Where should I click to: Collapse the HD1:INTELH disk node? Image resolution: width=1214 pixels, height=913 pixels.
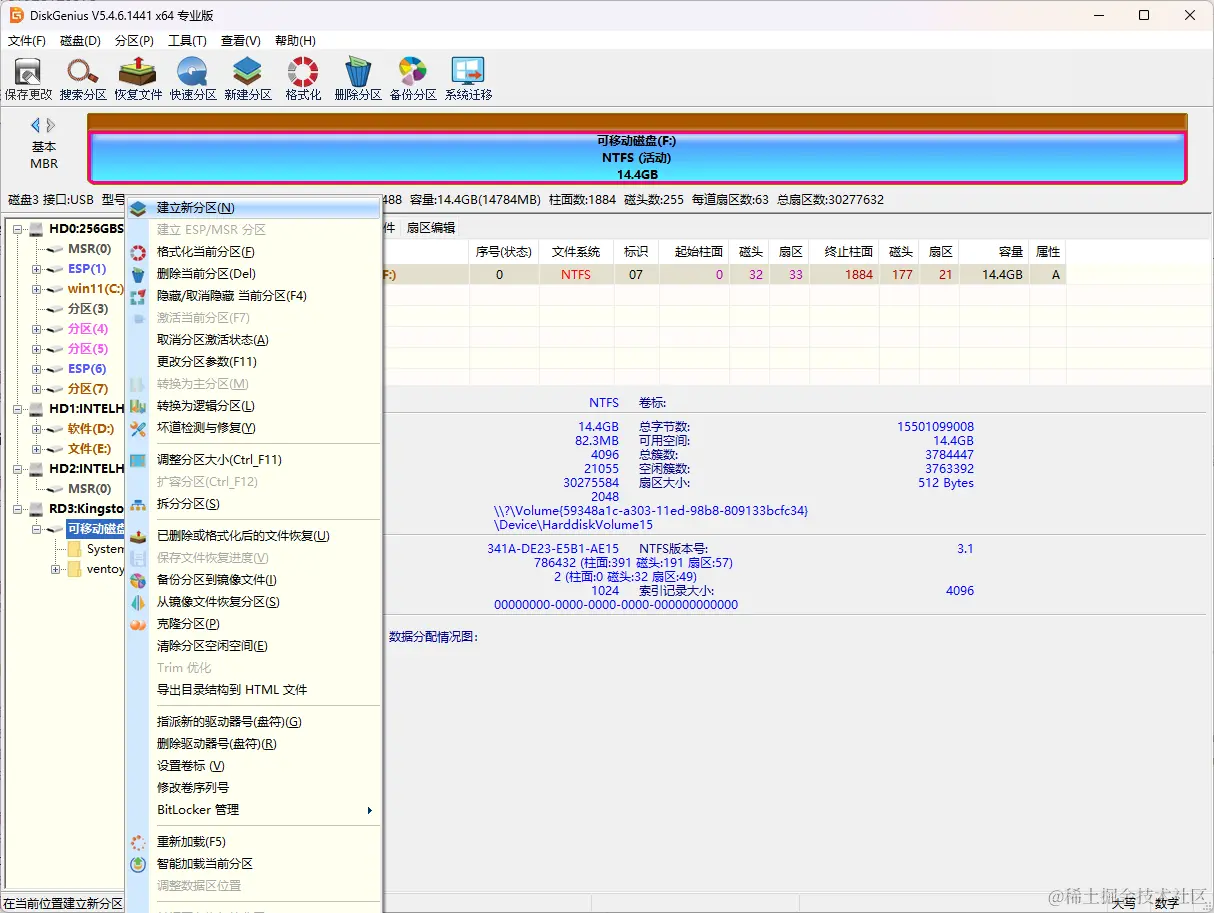tap(17, 409)
